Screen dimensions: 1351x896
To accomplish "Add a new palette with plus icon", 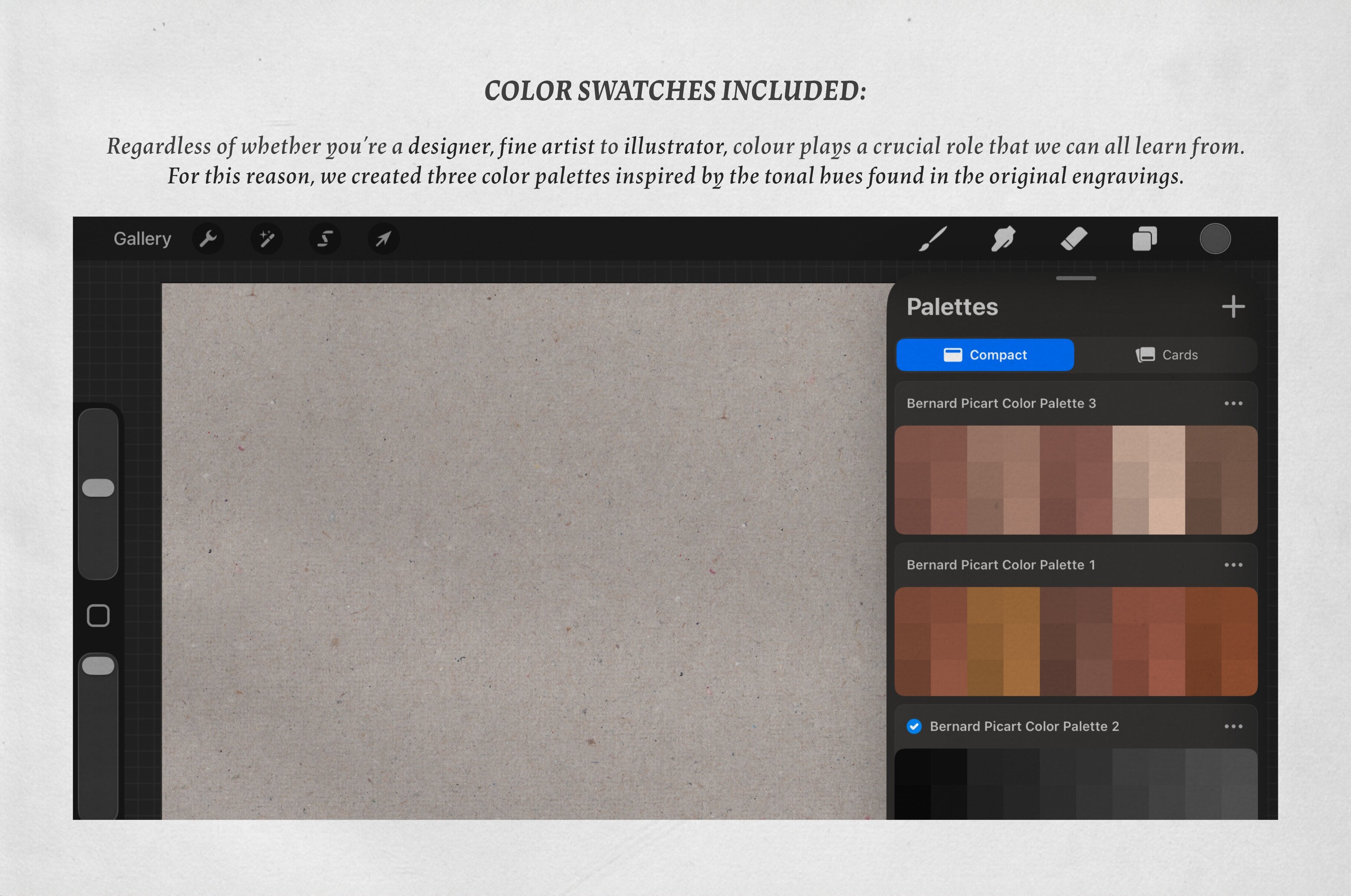I will click(1233, 307).
